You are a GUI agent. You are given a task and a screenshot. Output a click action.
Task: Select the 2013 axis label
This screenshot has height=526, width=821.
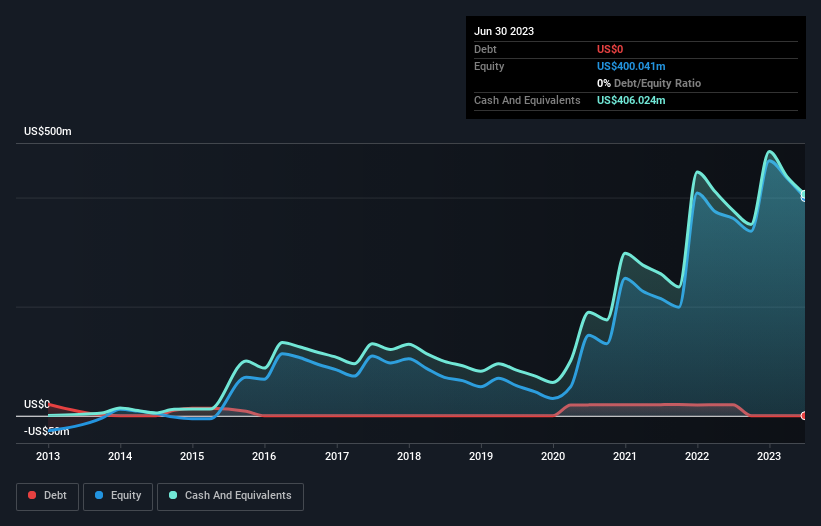48,456
